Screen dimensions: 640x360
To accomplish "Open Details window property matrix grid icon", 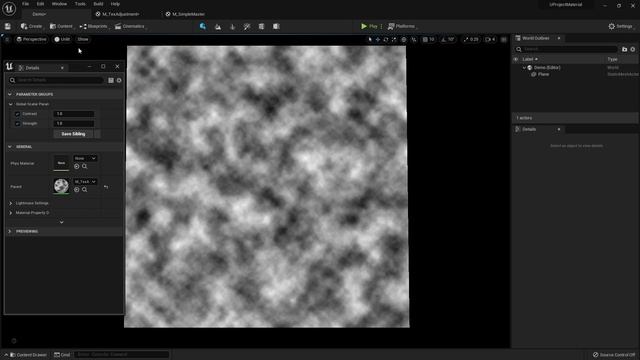I will 111,80.
